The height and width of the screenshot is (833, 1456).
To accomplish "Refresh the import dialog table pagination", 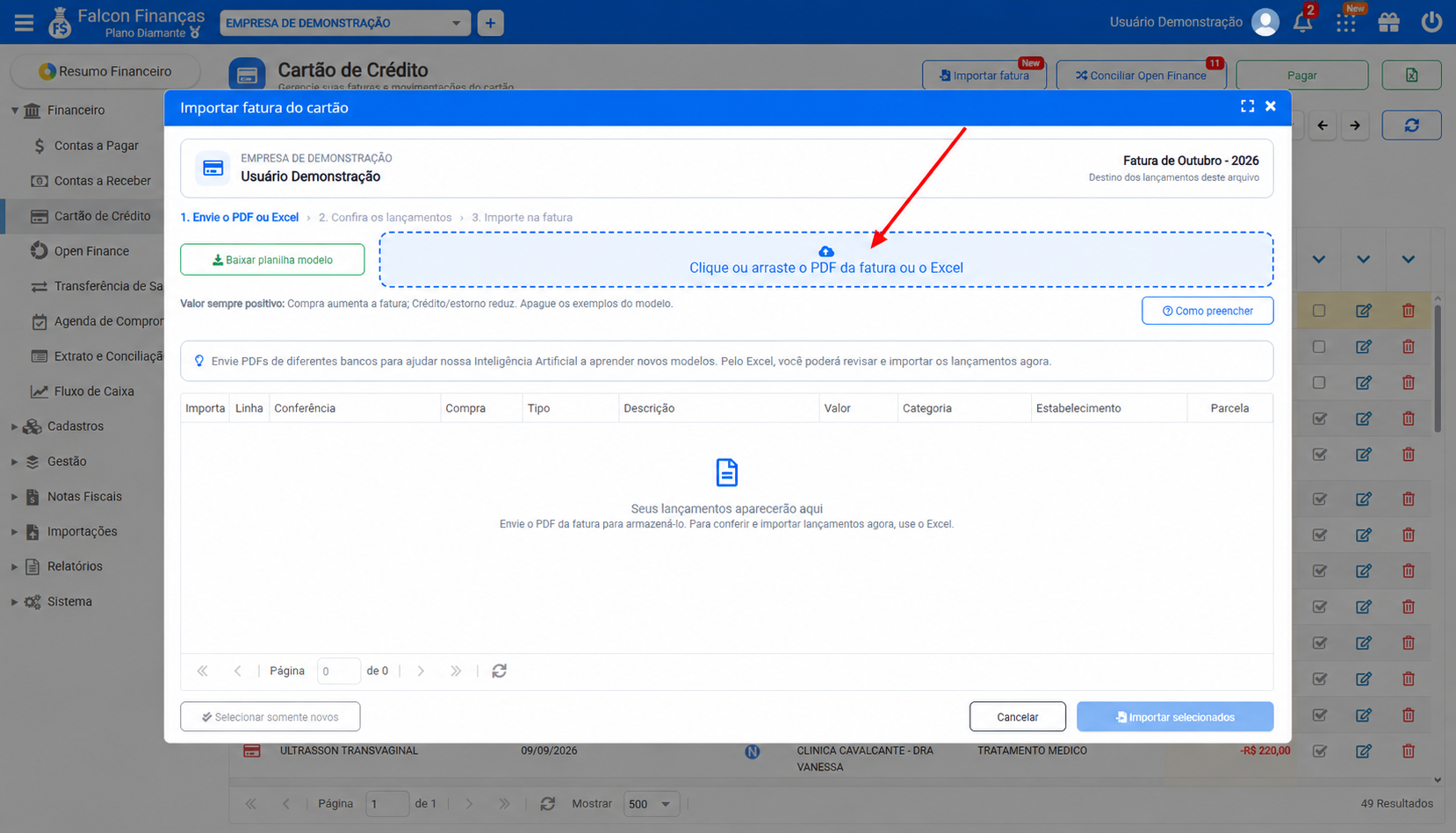I will click(x=499, y=671).
